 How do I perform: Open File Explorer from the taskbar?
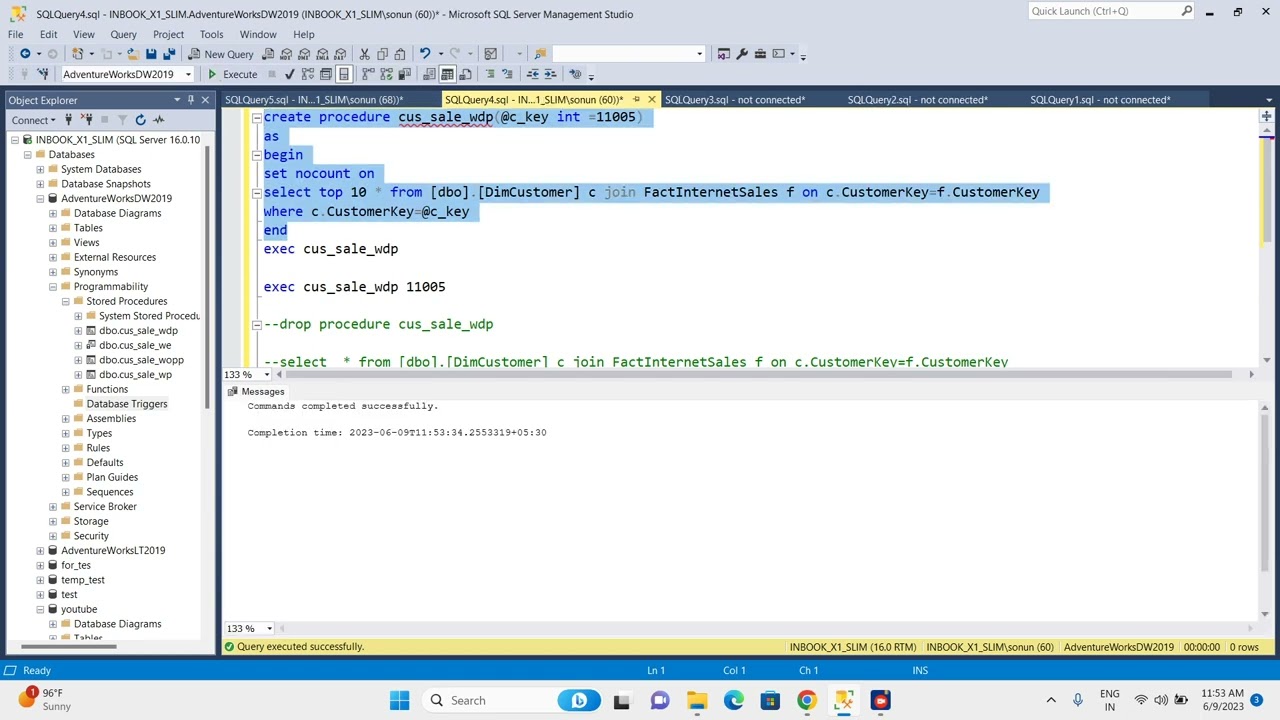pos(697,700)
